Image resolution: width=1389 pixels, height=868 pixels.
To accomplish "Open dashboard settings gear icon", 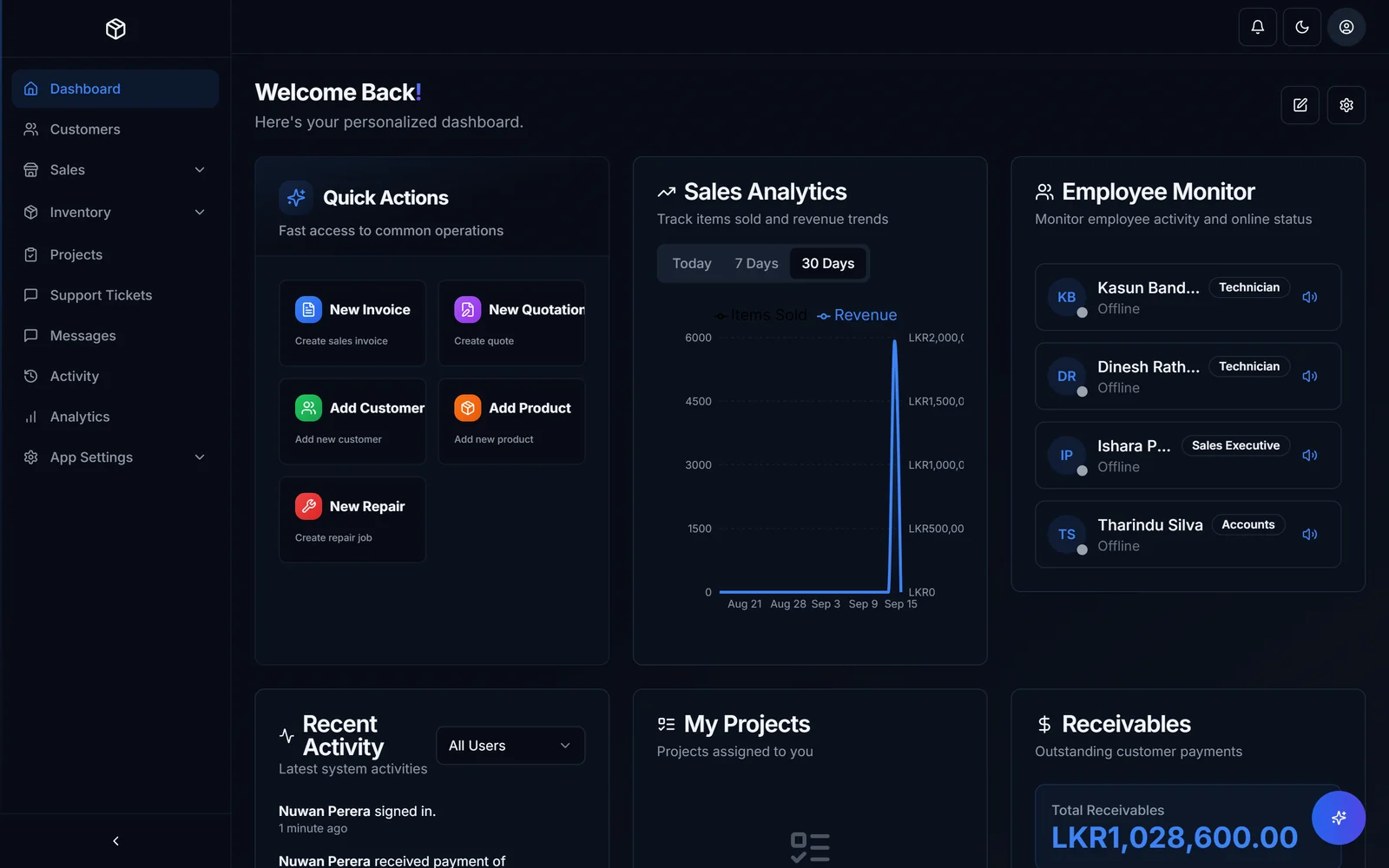I will tap(1346, 105).
